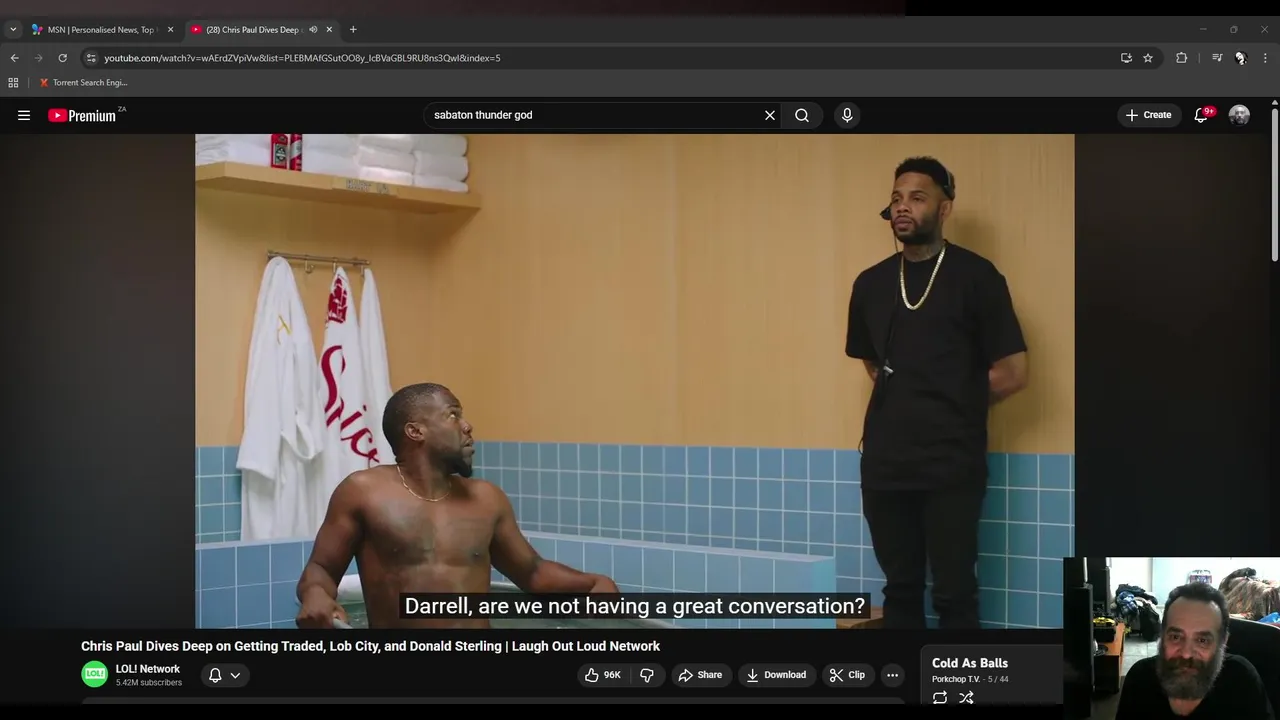Image resolution: width=1280 pixels, height=720 pixels.
Task: Pause the video by clicking the player
Action: 634,381
